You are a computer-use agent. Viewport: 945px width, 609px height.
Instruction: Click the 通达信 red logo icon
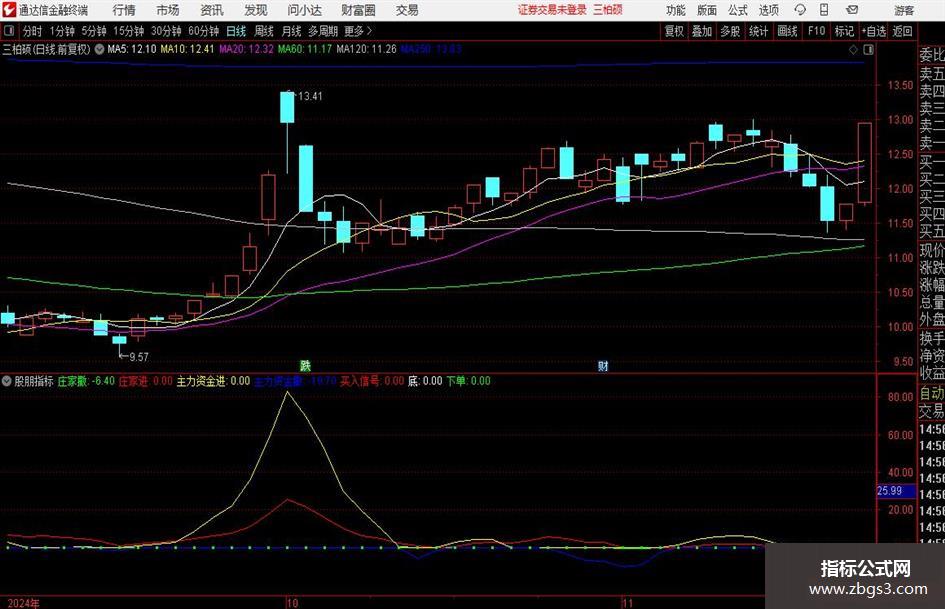click(9, 10)
